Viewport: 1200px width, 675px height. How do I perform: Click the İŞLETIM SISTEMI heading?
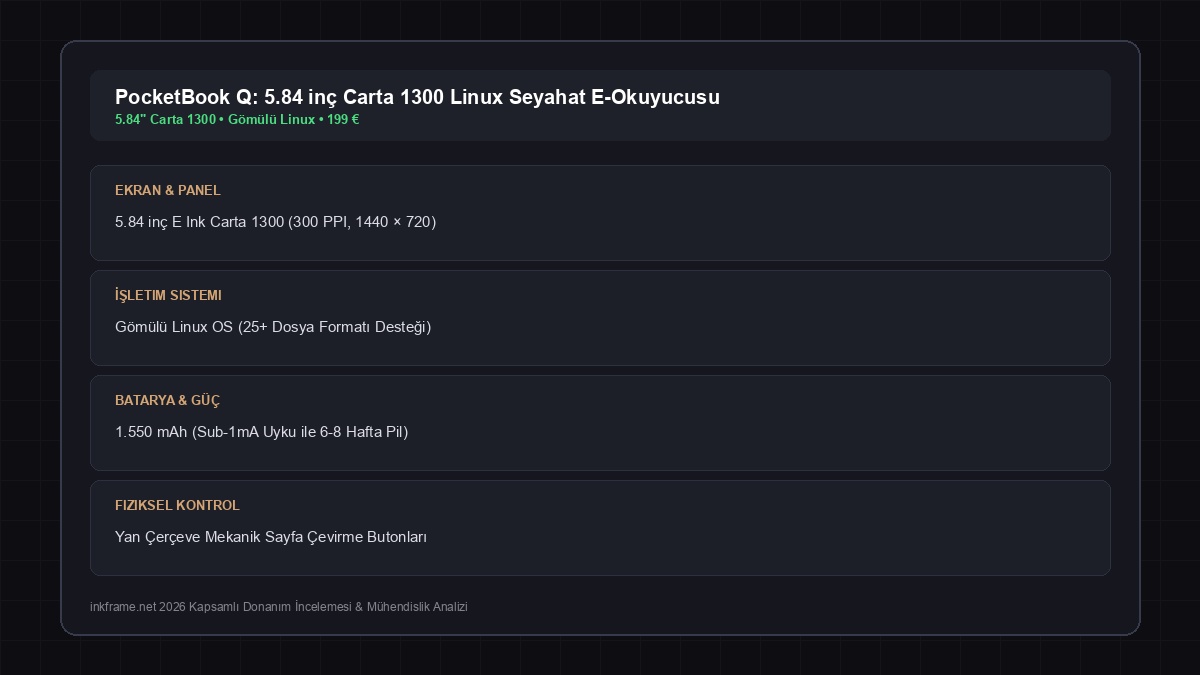tap(168, 295)
